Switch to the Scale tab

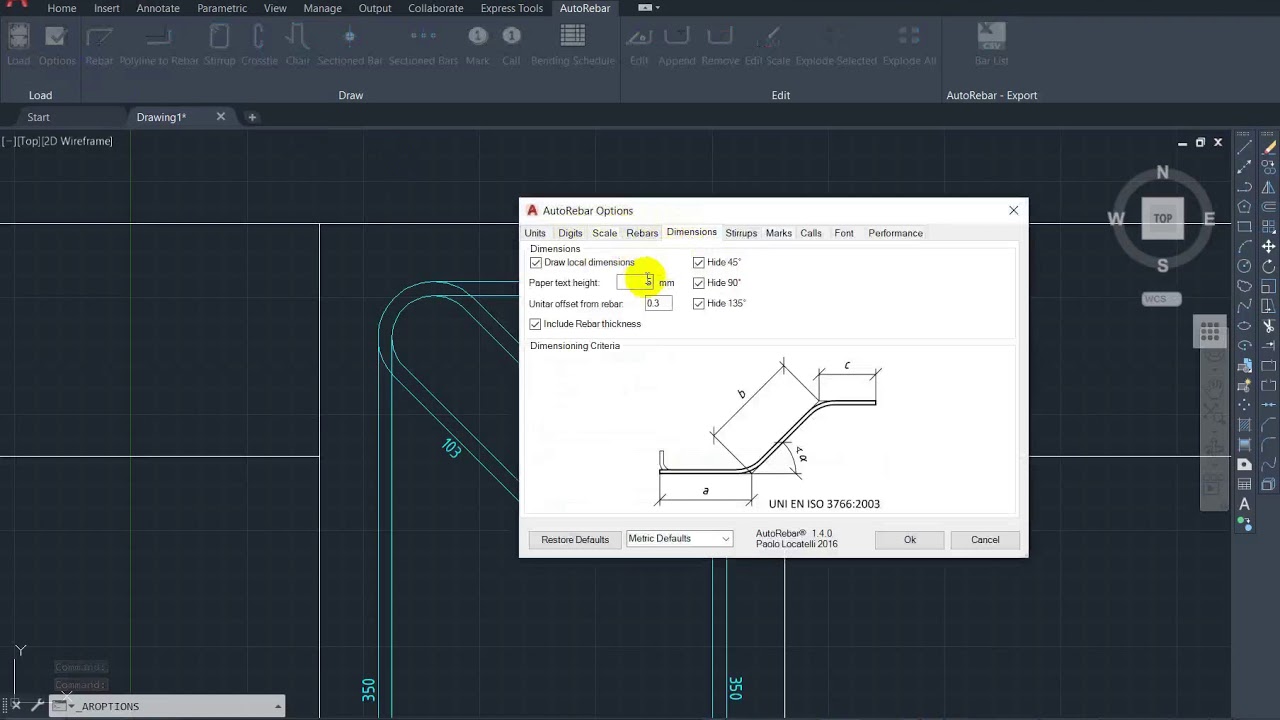coord(604,233)
